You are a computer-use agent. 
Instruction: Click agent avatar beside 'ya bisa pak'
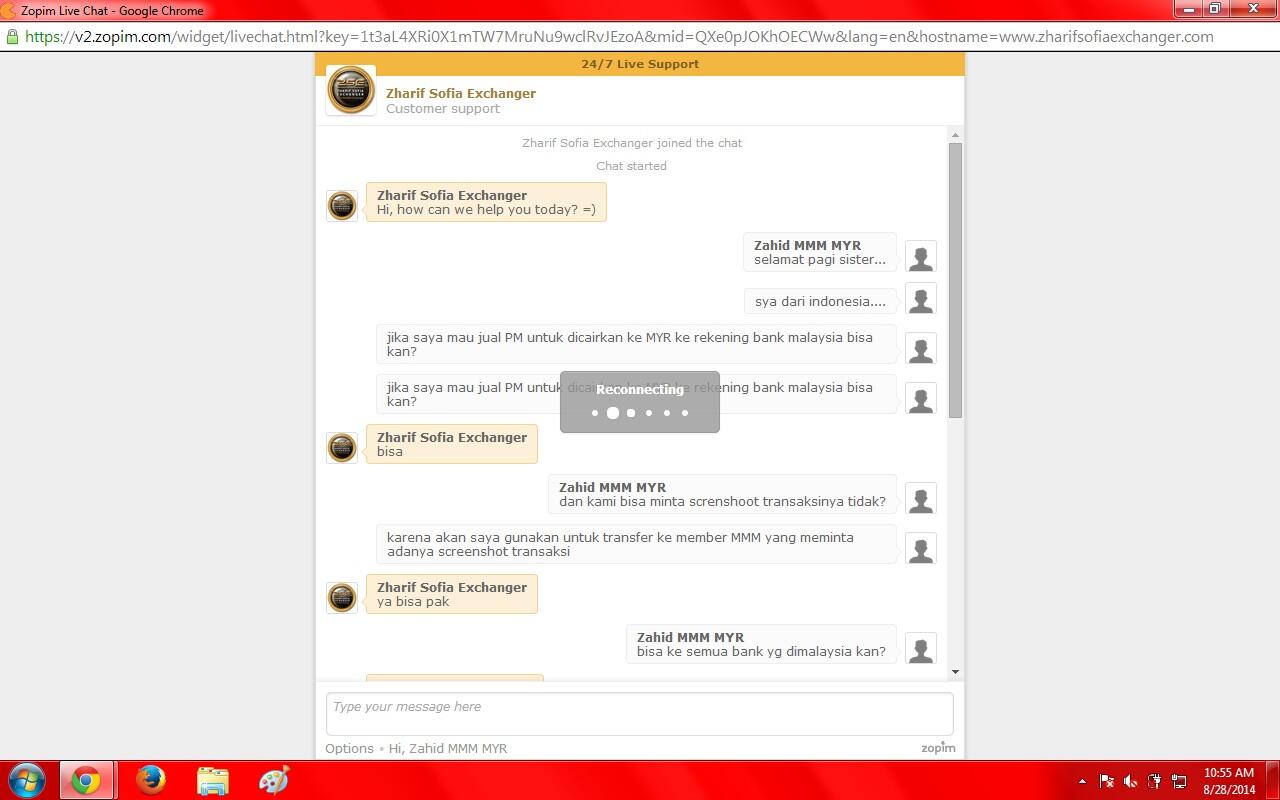[342, 598]
